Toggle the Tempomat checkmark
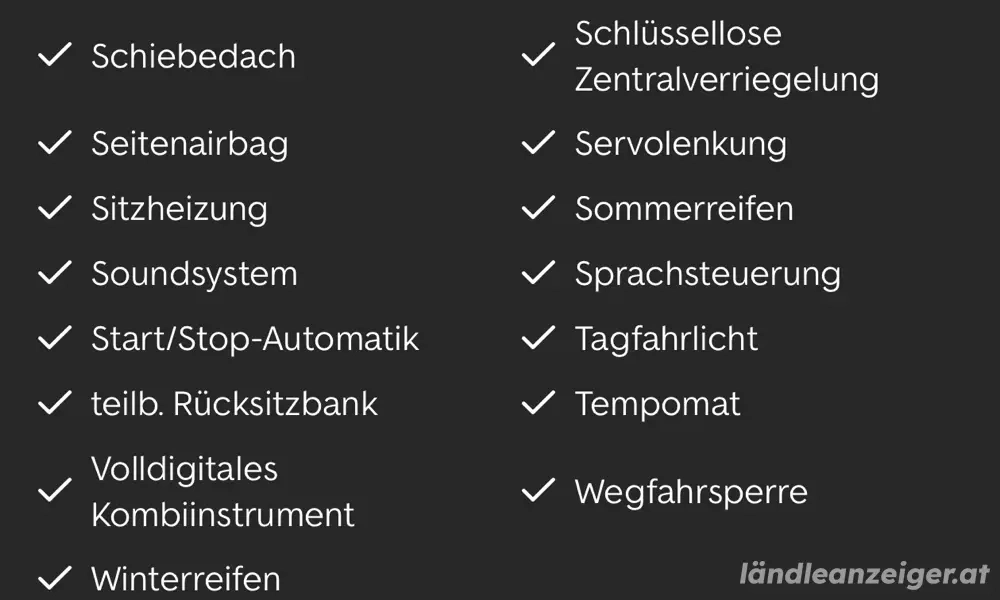 pyautogui.click(x=538, y=403)
